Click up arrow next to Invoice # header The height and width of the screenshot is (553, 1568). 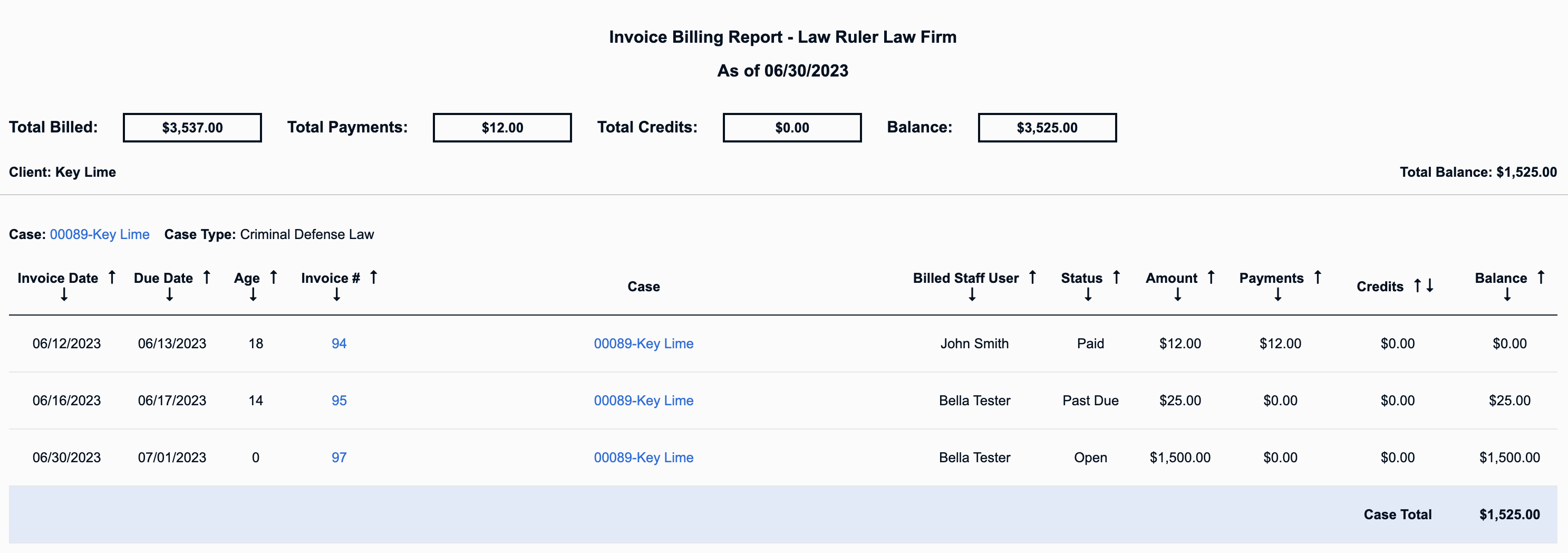(374, 277)
